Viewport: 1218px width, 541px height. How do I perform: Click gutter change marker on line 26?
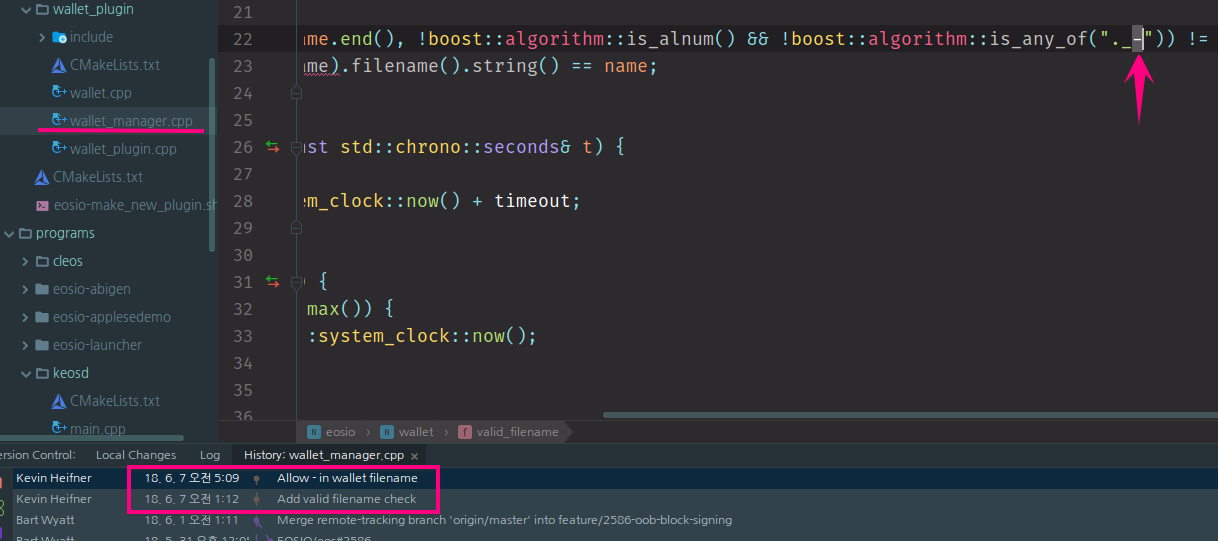tap(272, 147)
